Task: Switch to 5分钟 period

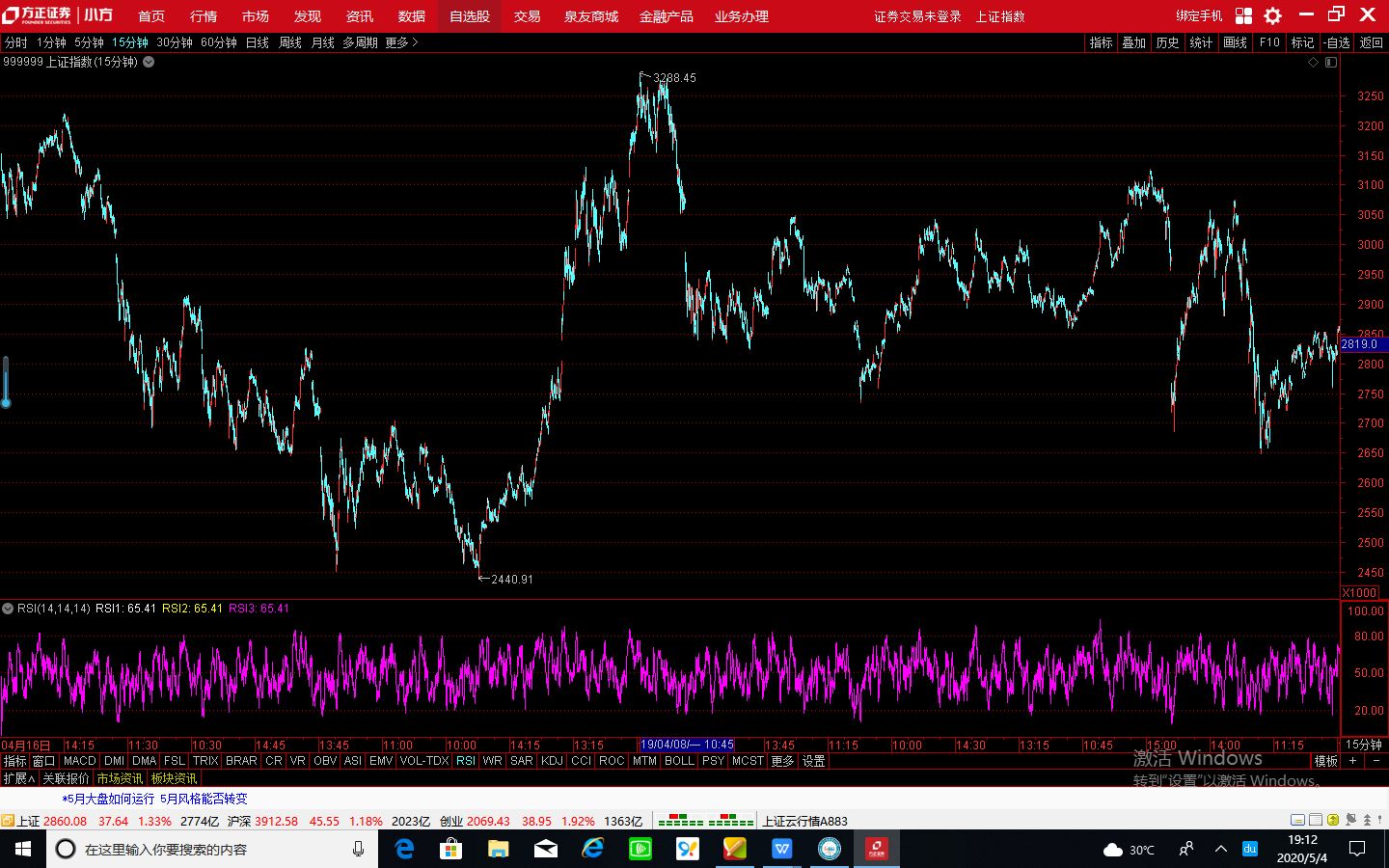Action: point(89,42)
